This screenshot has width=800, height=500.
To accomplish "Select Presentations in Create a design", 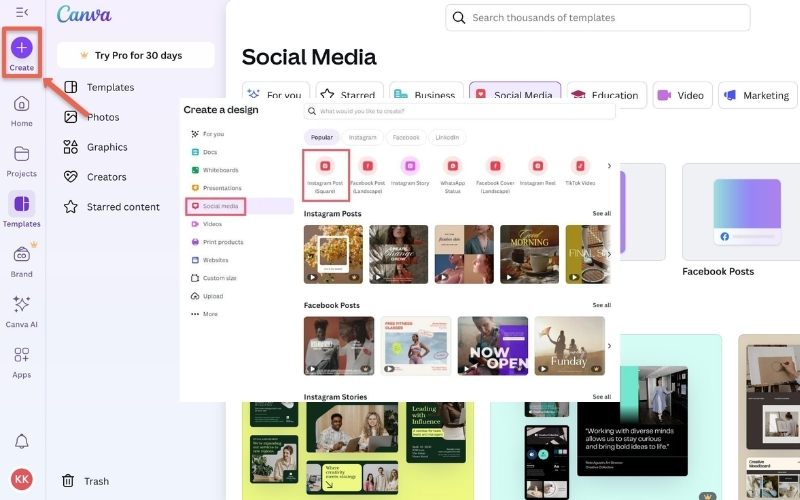I will pos(216,188).
